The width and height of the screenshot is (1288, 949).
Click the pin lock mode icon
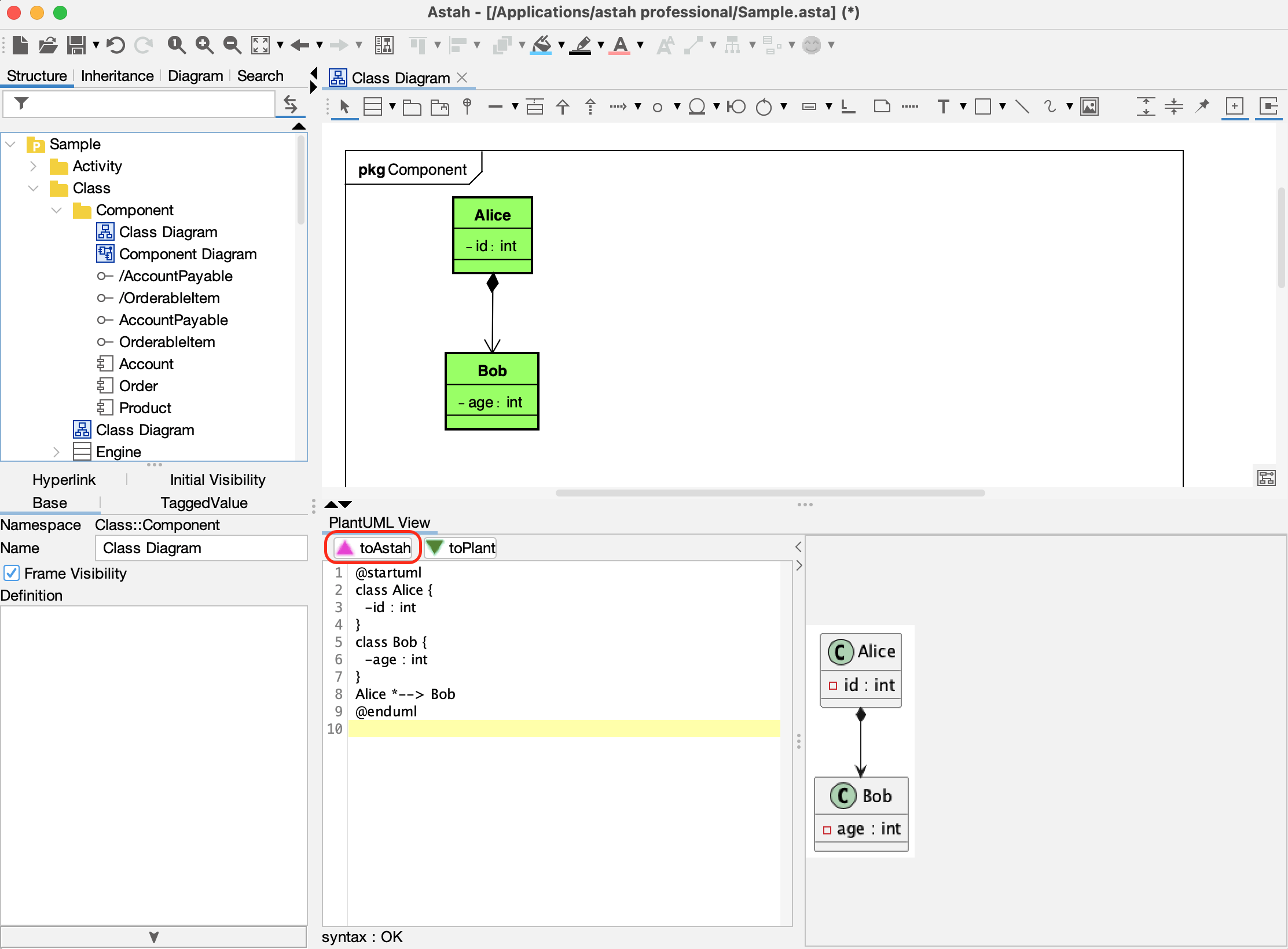[x=1203, y=106]
